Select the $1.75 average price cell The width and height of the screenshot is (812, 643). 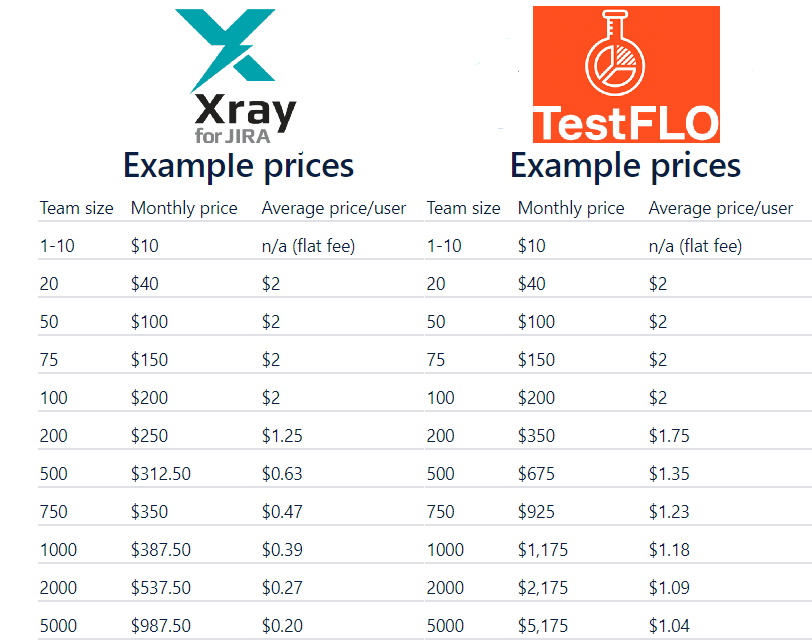tap(668, 436)
